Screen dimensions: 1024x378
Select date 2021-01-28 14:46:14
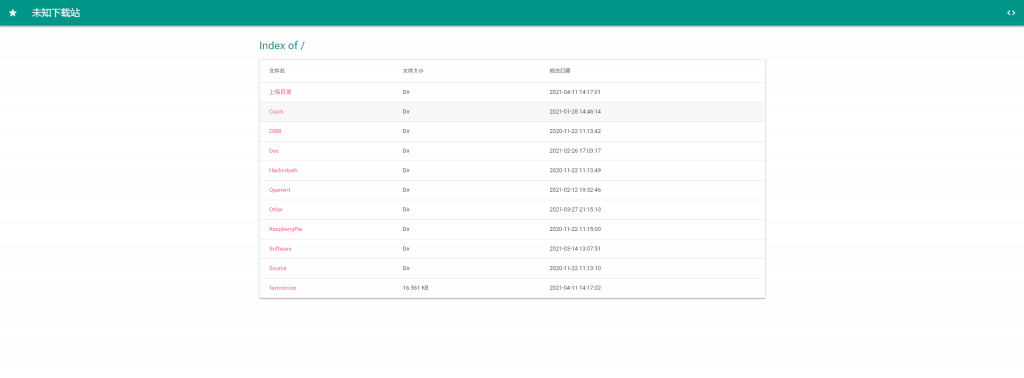(575, 112)
